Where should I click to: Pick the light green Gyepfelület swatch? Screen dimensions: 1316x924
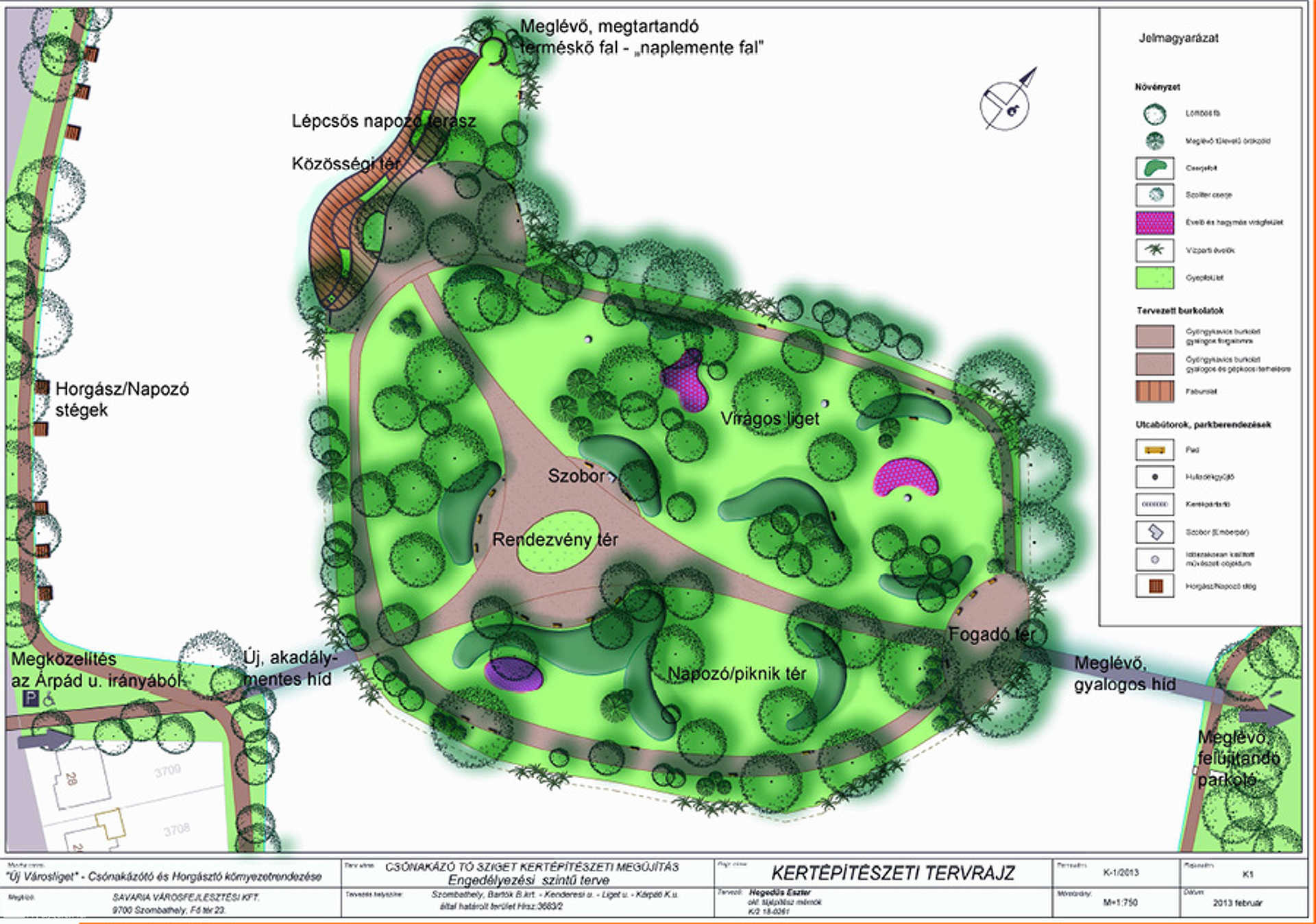[1155, 278]
